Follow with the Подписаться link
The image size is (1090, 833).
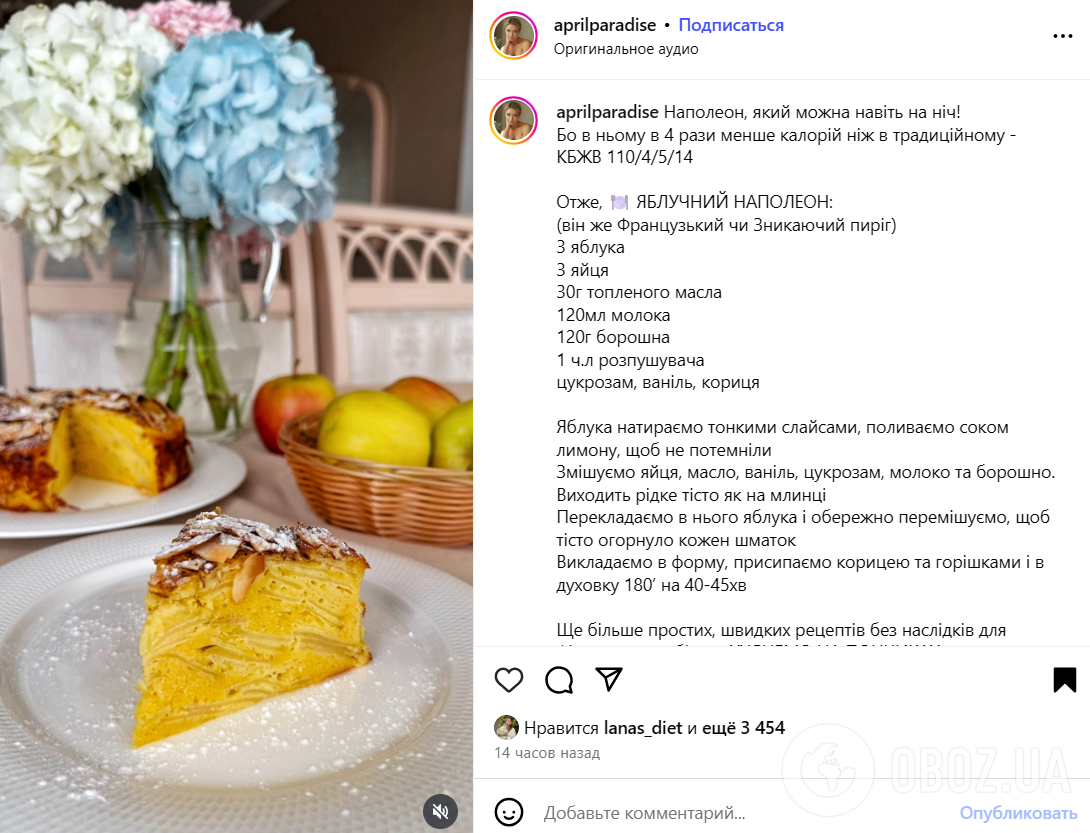[731, 25]
